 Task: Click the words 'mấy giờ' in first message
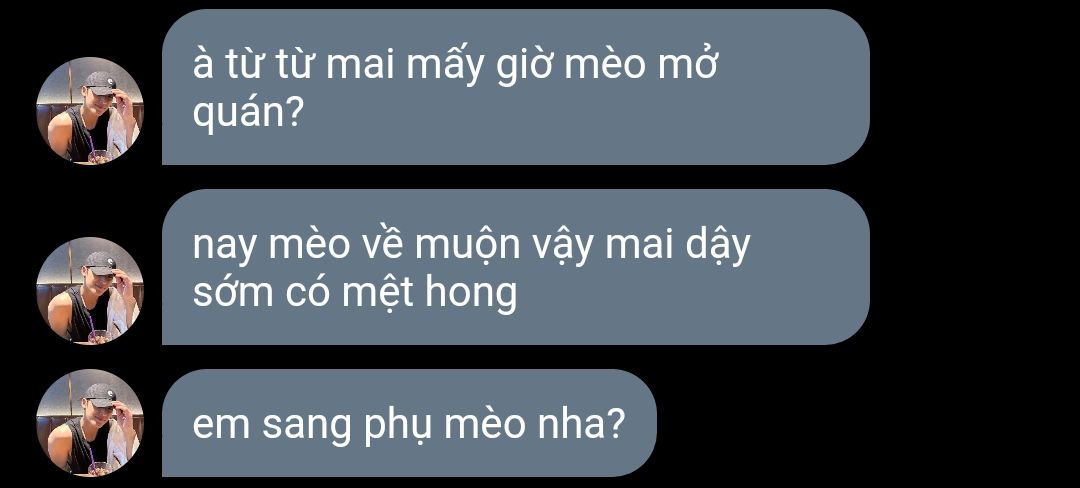tap(475, 66)
